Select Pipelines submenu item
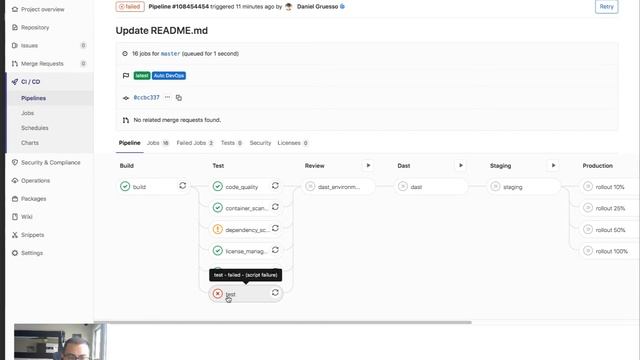This screenshot has width=640, height=360. pos(33,98)
